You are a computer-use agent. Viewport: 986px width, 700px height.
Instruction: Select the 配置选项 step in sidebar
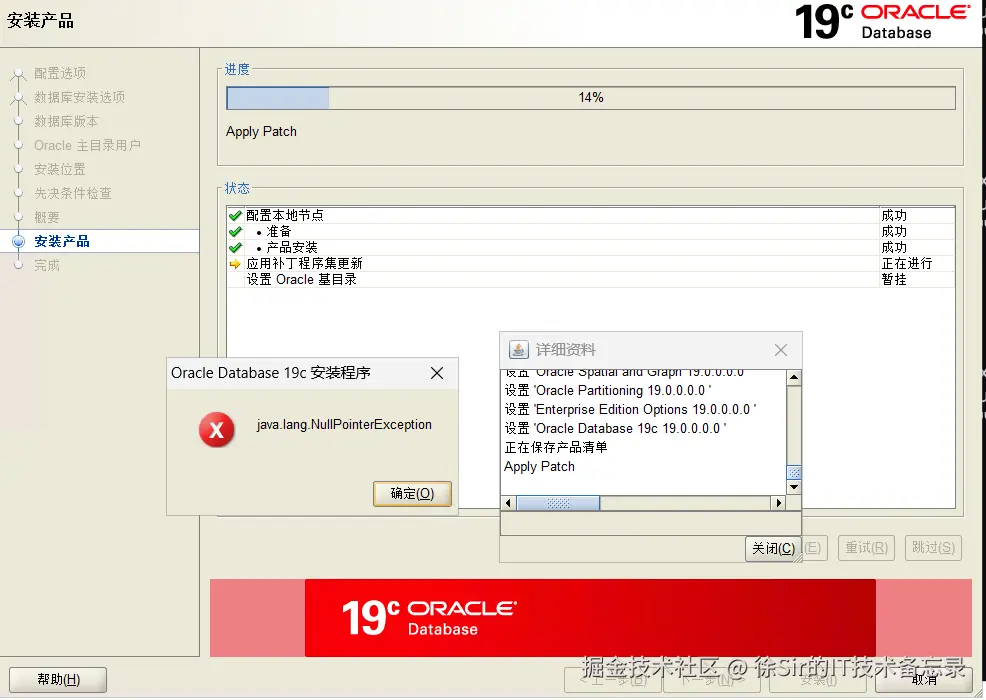pos(60,73)
